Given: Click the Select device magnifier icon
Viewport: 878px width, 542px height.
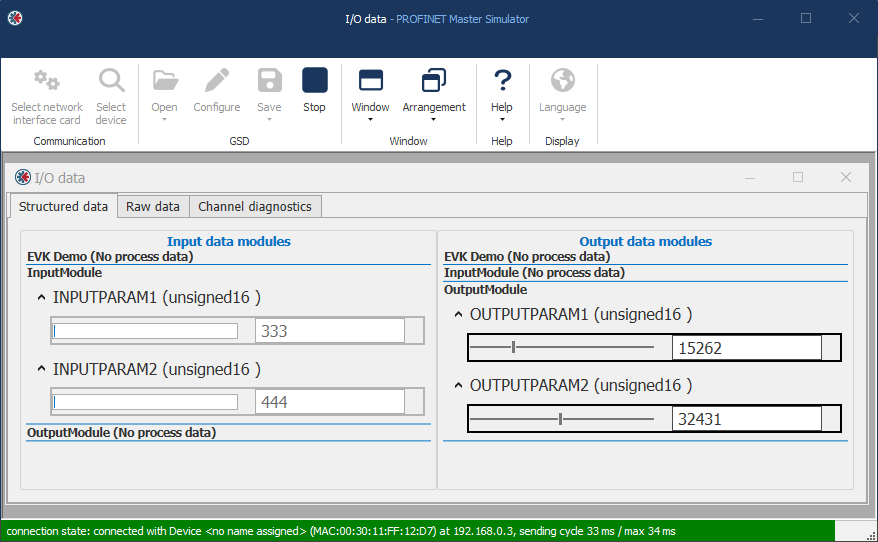Looking at the screenshot, I should pos(111,81).
